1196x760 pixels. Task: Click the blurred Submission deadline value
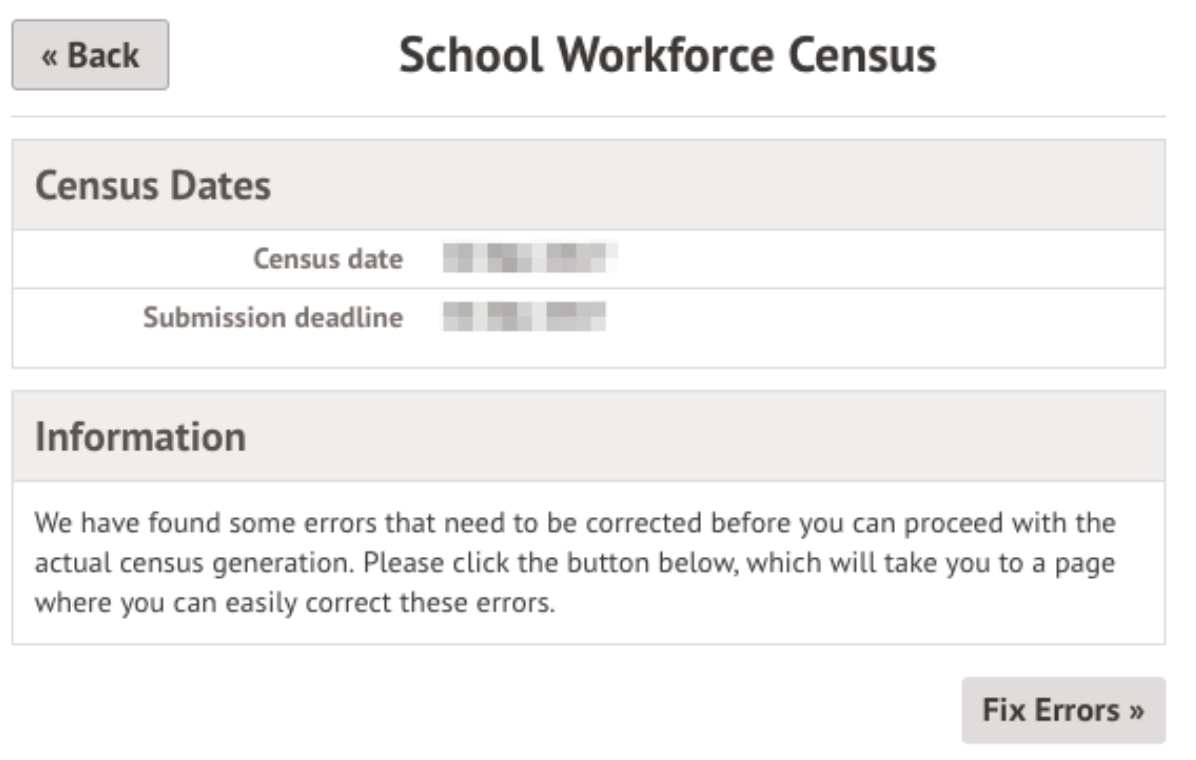point(525,317)
